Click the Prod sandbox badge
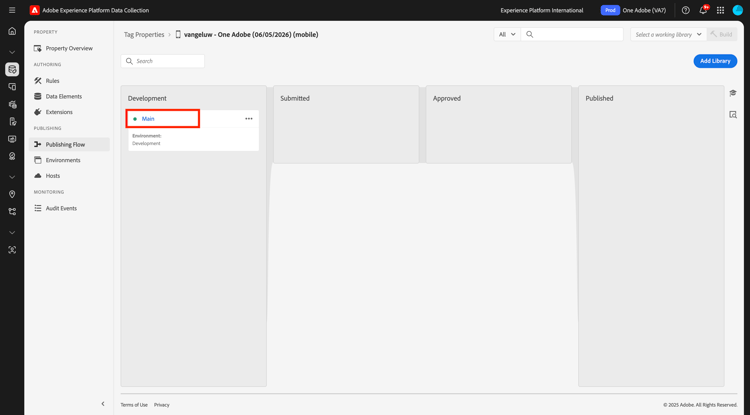This screenshot has width=750, height=415. point(610,10)
